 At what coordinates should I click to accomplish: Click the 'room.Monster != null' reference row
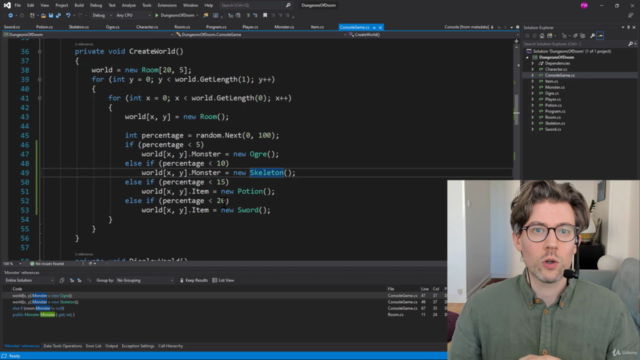tap(38, 308)
